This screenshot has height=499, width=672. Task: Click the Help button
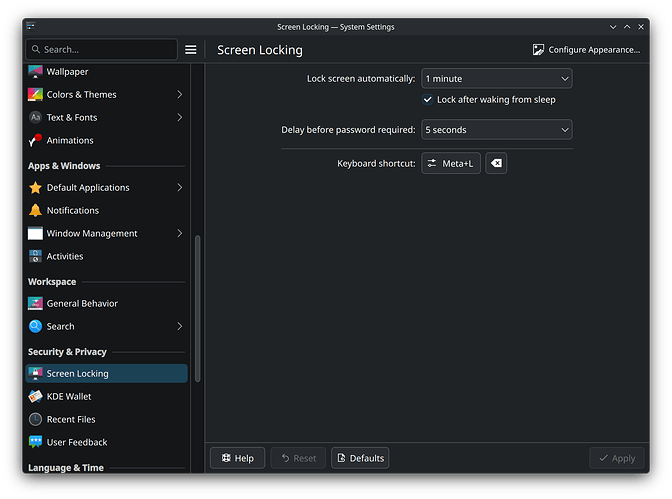(237, 458)
